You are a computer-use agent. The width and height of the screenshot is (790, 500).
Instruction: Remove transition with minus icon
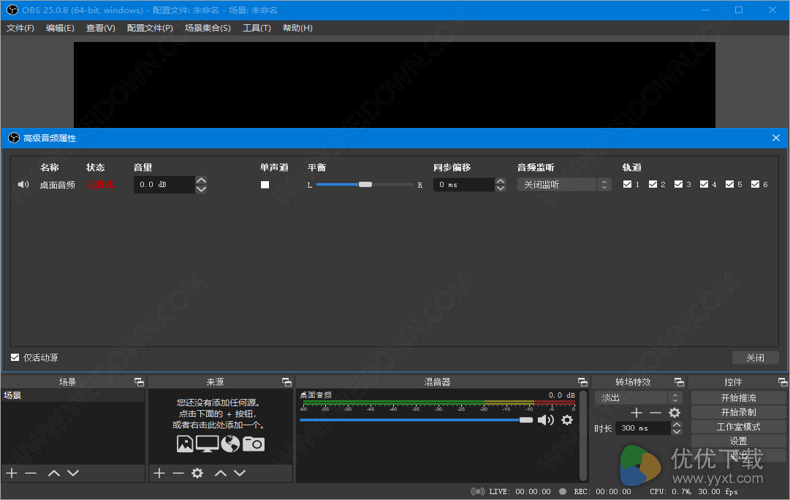[x=655, y=413]
